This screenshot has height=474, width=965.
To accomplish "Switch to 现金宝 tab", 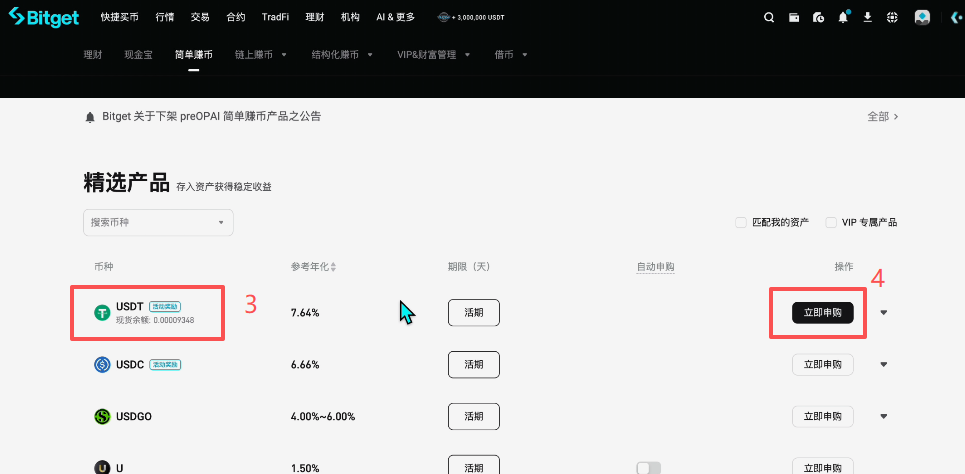I will (138, 55).
